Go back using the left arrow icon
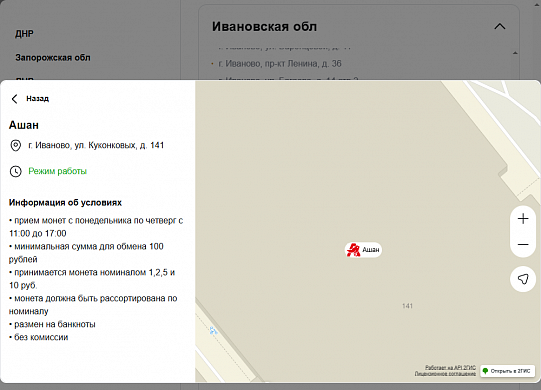The width and height of the screenshot is (541, 390). (x=14, y=99)
